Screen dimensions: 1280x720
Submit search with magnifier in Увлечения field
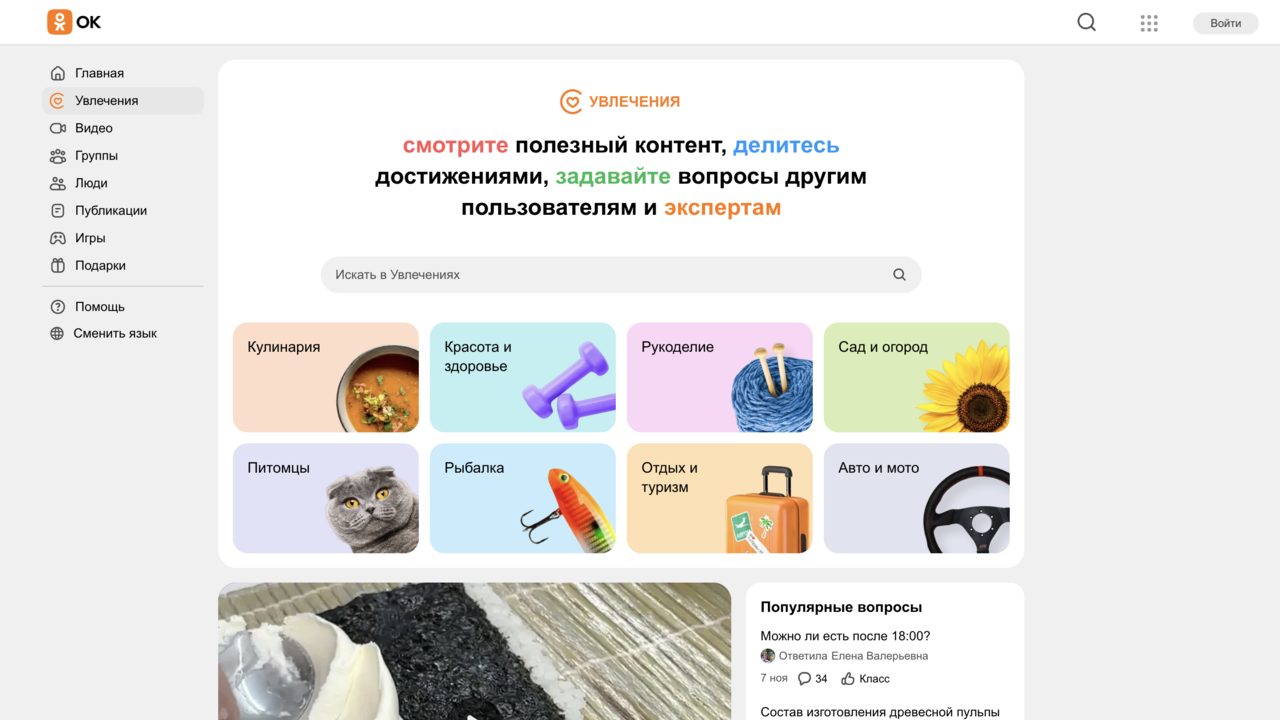pos(899,274)
